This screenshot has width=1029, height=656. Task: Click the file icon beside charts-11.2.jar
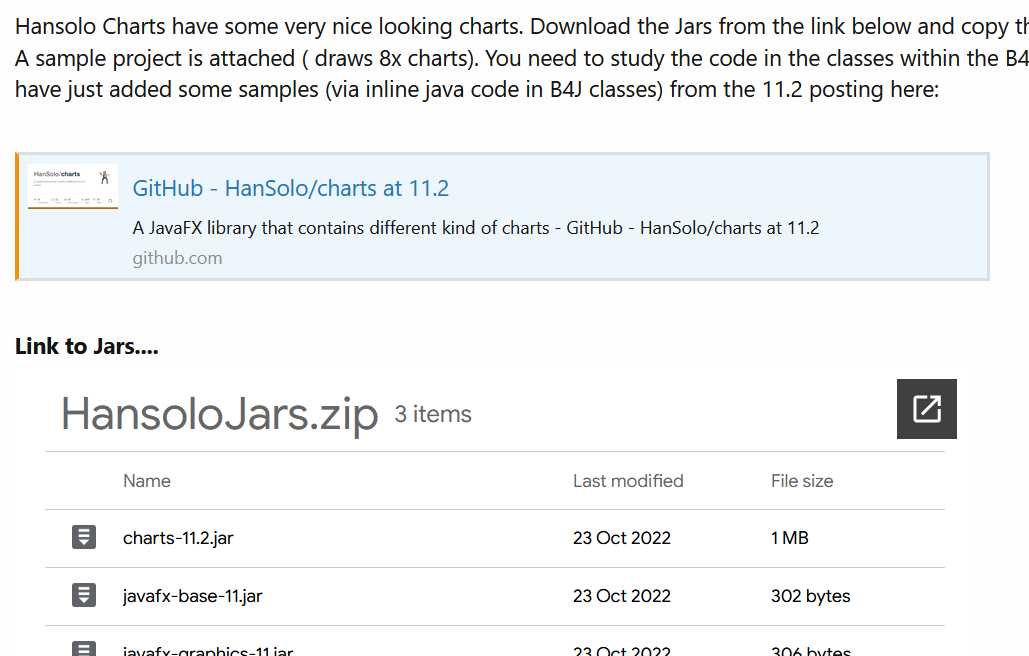coord(84,538)
